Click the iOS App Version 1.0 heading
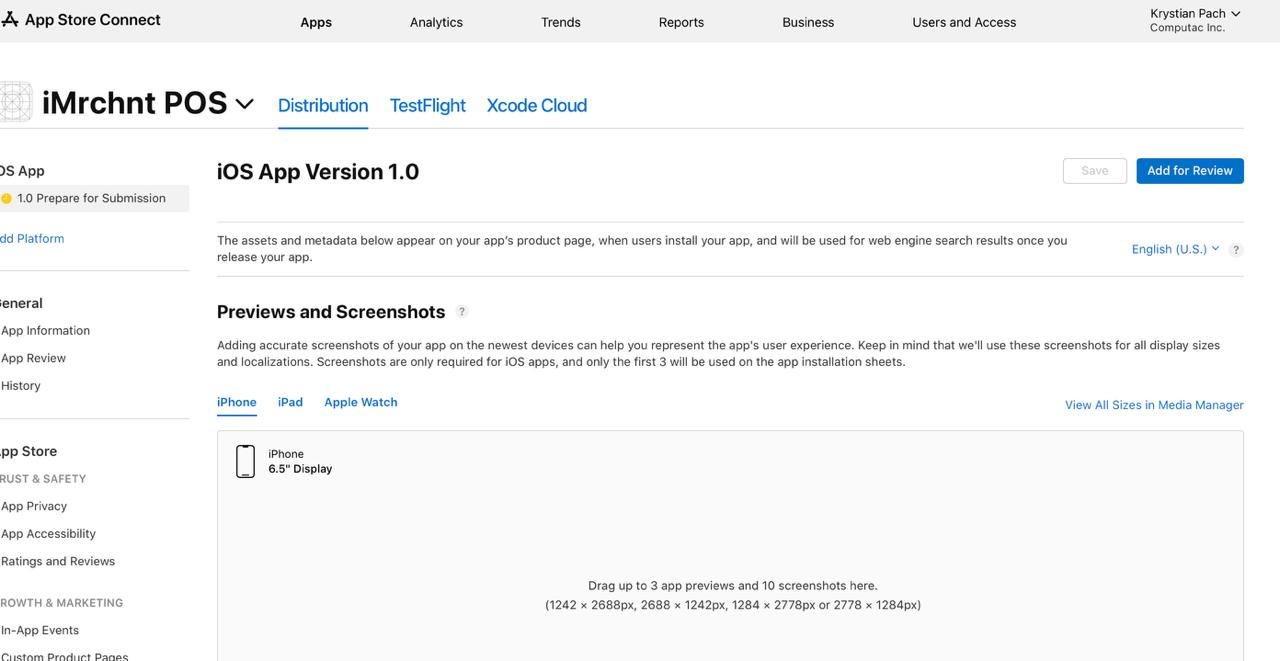1280x661 pixels. tap(318, 172)
